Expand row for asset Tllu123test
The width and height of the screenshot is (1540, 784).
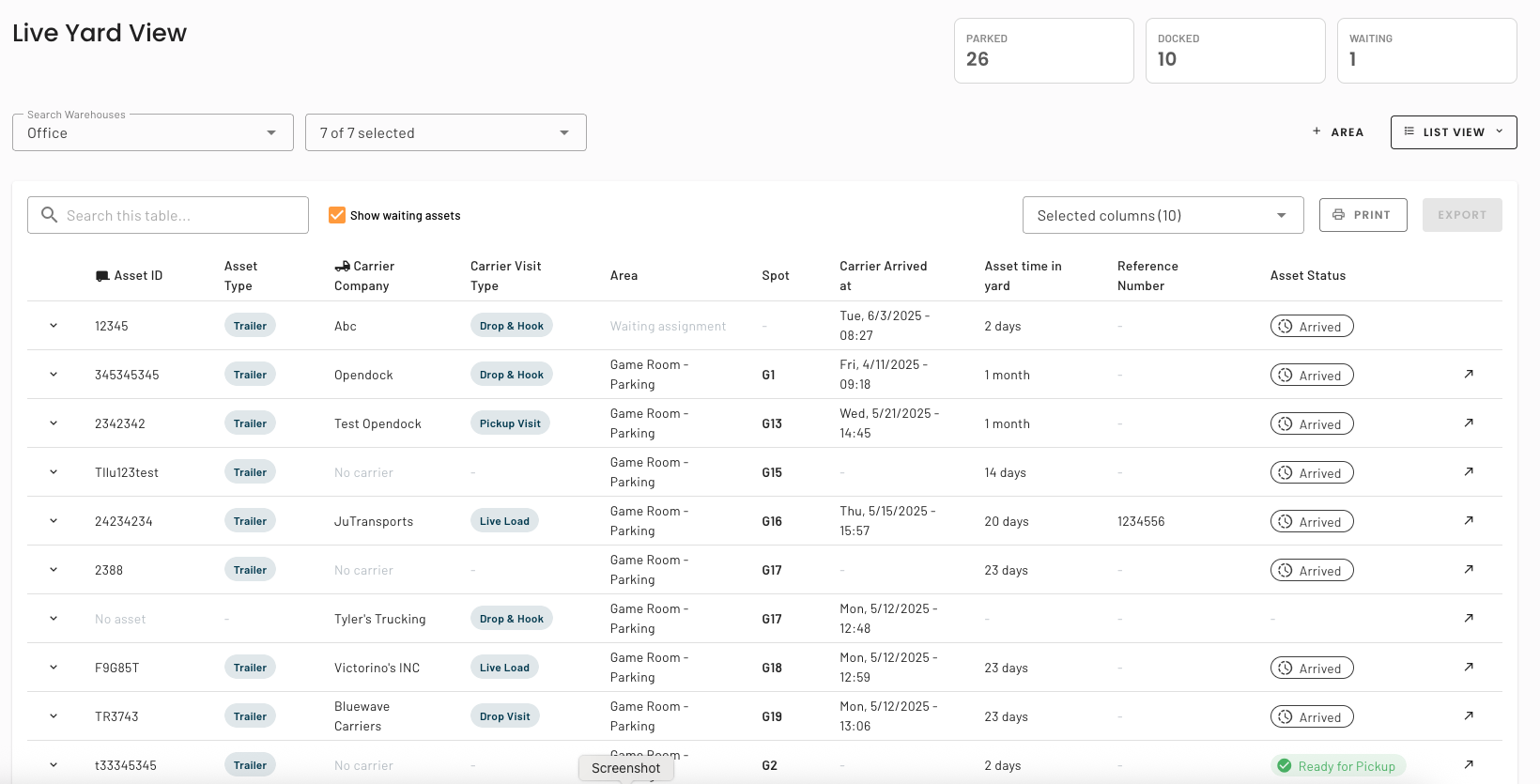coord(54,472)
